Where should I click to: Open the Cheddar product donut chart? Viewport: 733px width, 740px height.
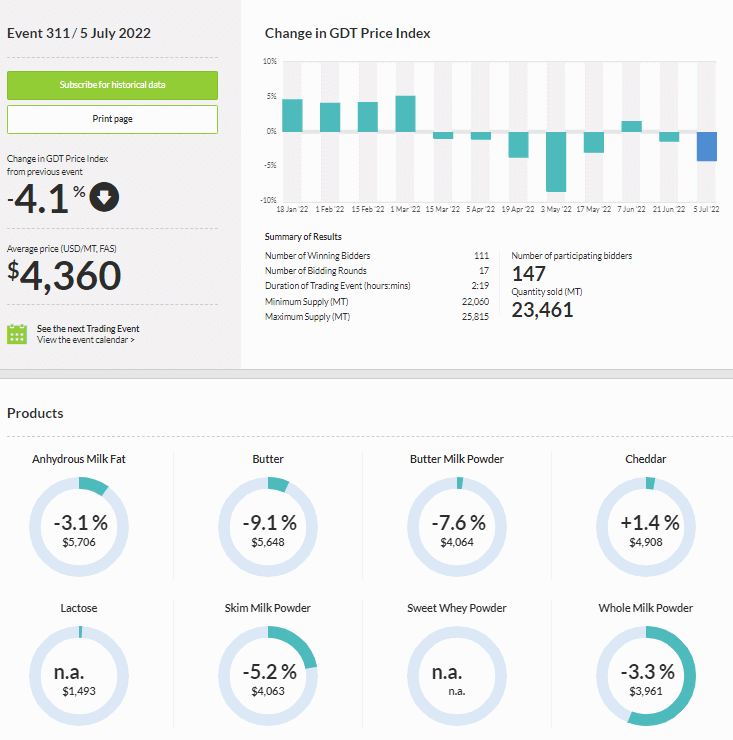646,527
